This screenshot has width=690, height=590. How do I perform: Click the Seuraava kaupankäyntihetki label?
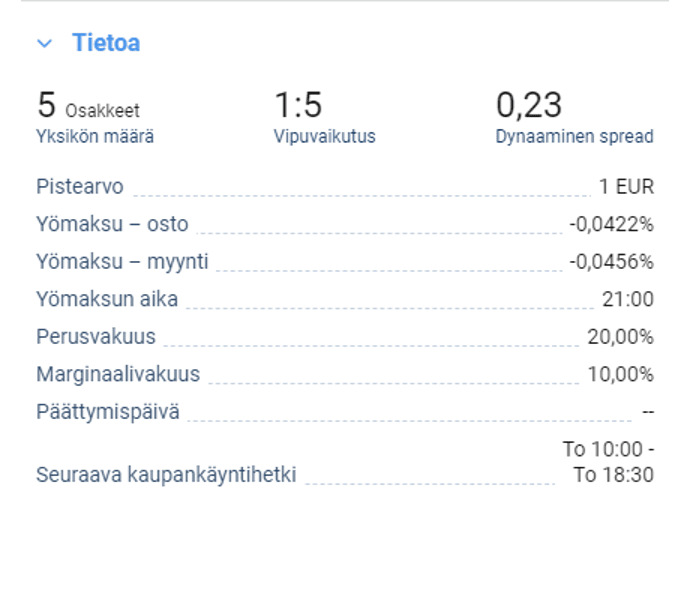click(x=166, y=475)
